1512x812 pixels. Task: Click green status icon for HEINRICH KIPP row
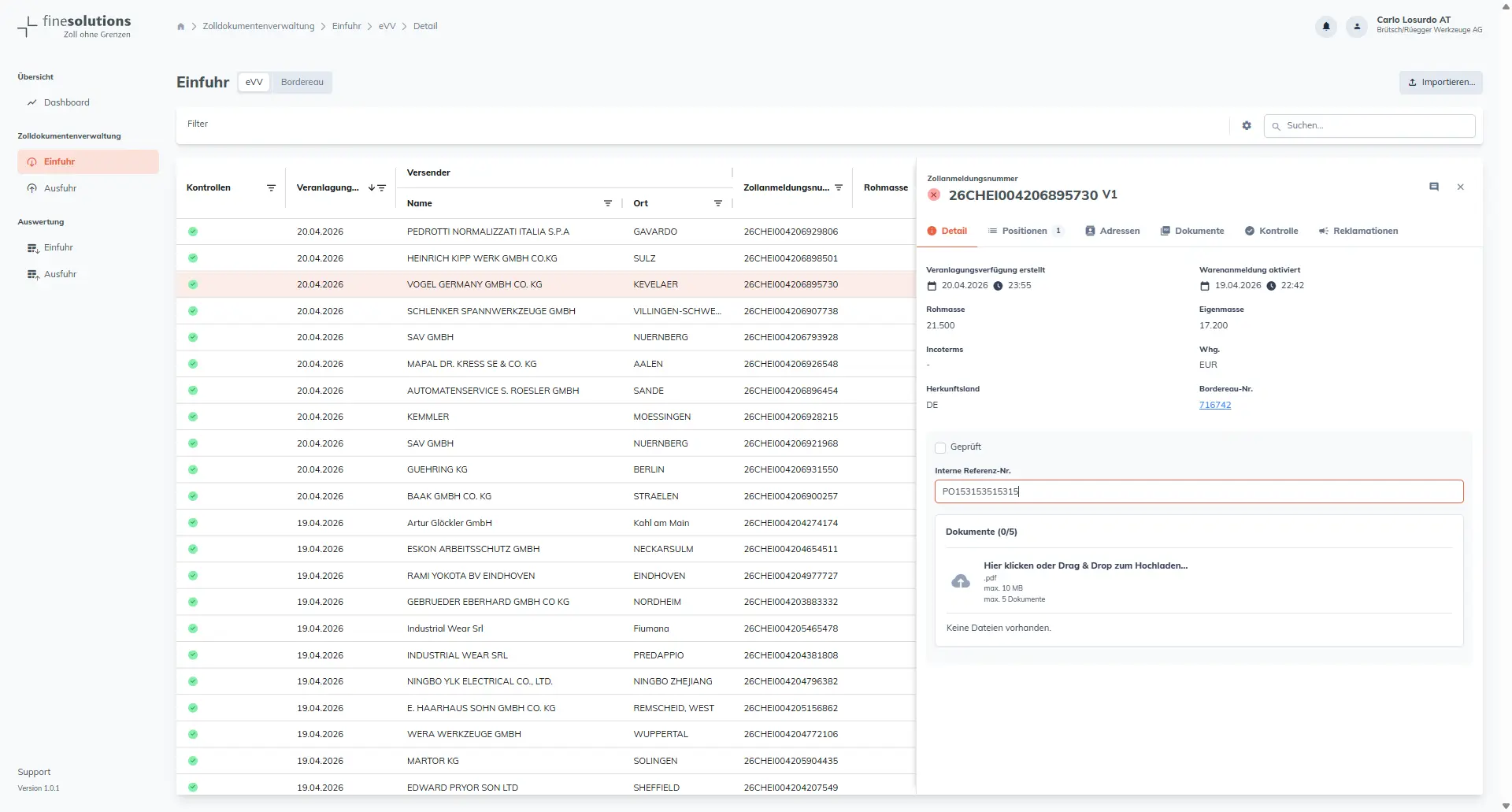click(193, 258)
